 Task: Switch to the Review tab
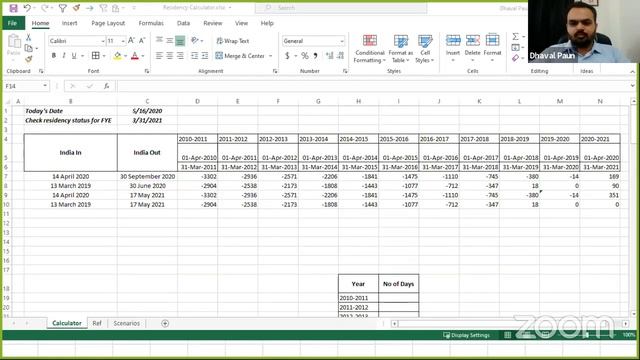[213, 23]
